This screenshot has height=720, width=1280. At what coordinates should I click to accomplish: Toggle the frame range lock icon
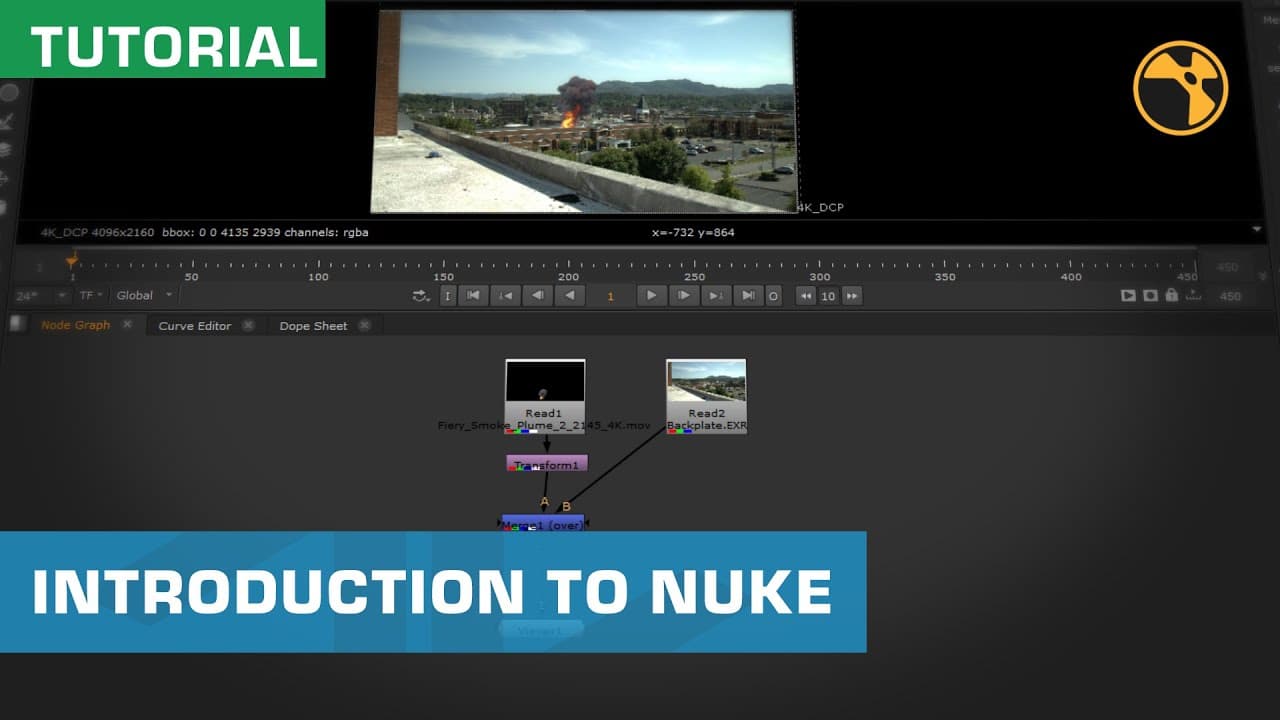click(1171, 296)
